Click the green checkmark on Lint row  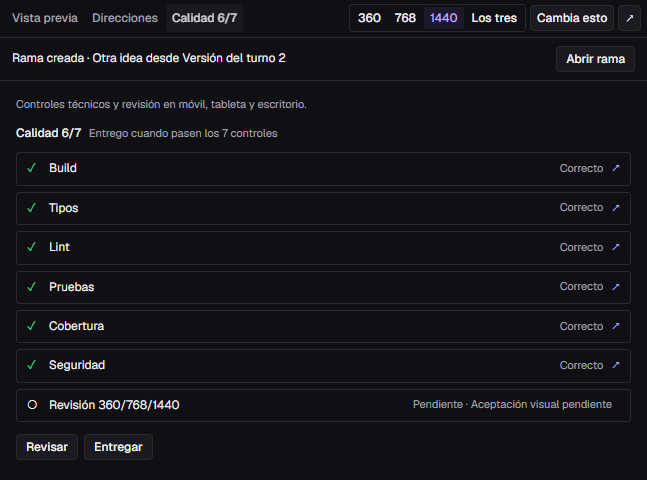[x=32, y=247]
